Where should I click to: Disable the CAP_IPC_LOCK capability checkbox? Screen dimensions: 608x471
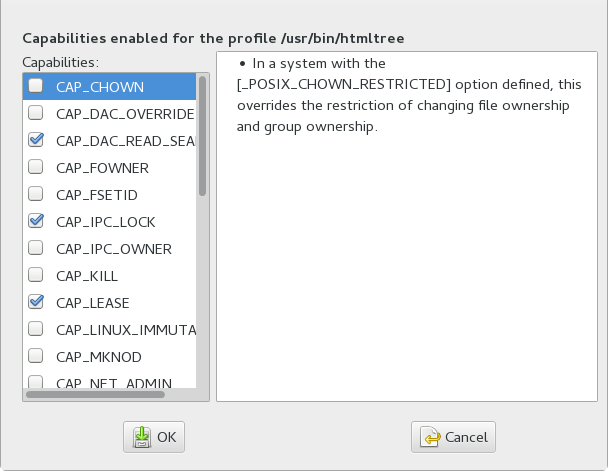36,221
